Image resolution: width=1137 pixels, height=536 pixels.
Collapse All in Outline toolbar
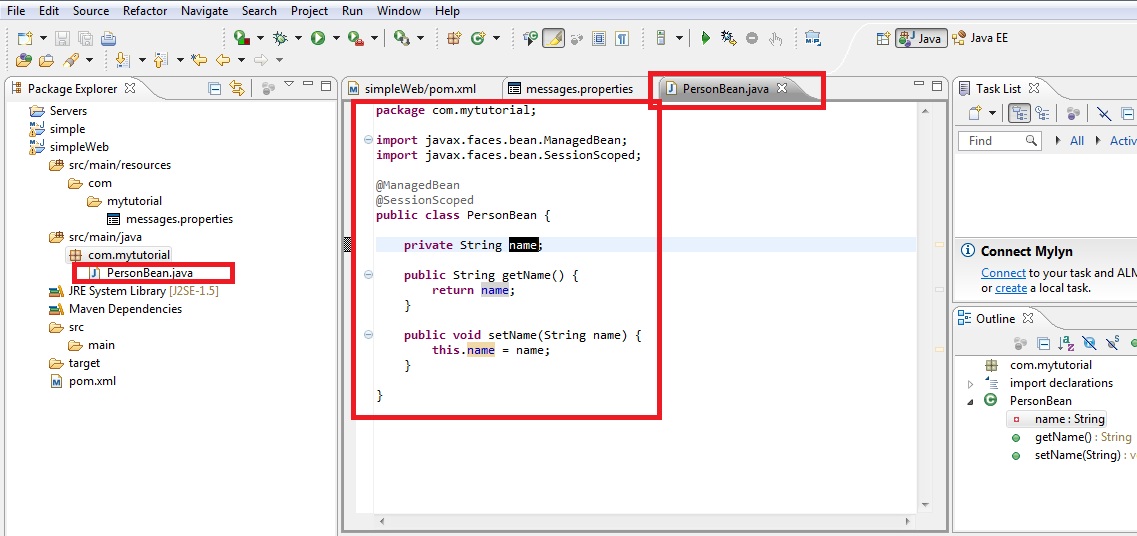click(1043, 343)
